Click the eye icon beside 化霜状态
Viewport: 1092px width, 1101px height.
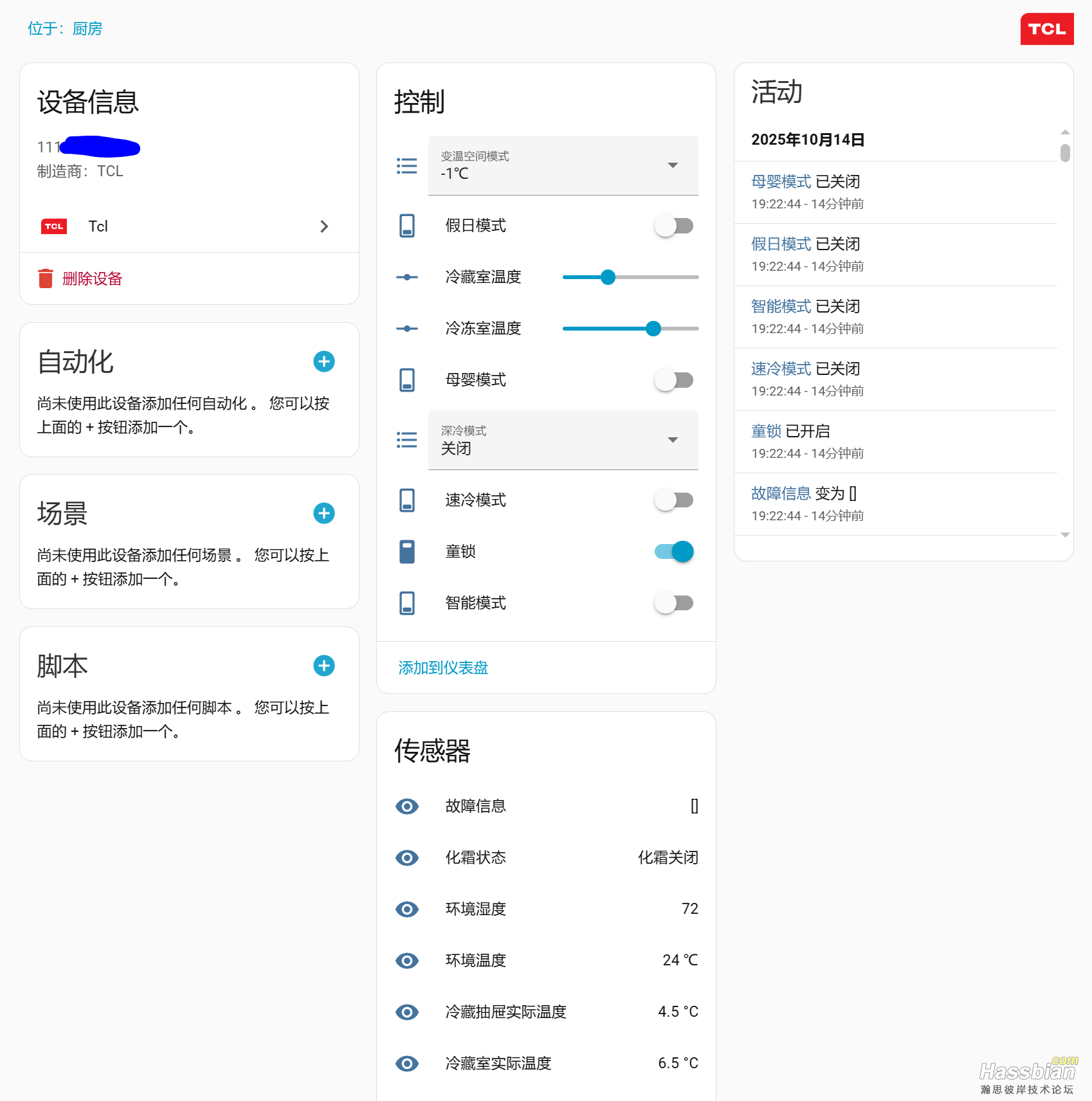pos(406,858)
